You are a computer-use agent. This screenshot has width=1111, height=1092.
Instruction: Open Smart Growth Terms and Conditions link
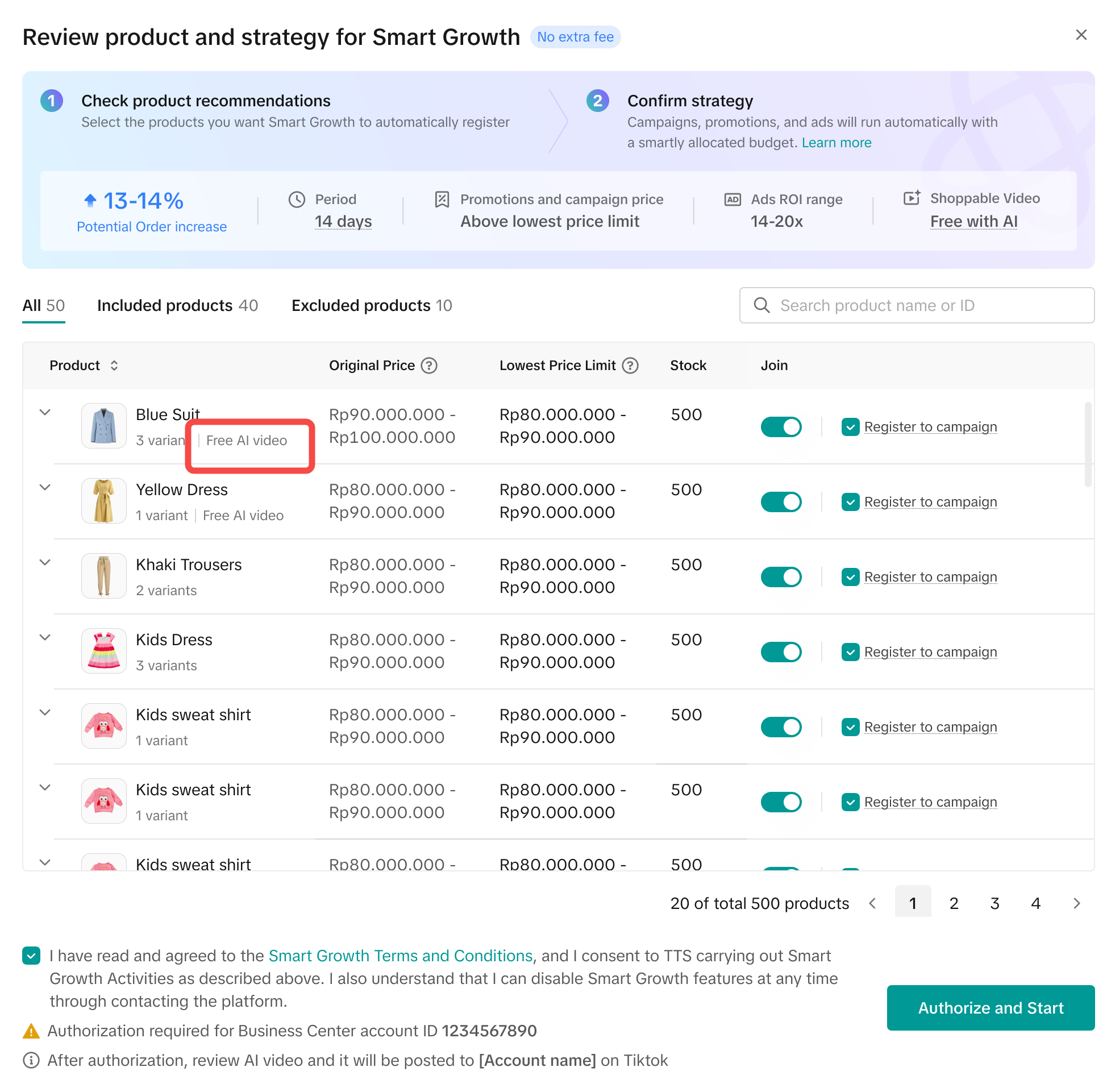click(x=400, y=956)
